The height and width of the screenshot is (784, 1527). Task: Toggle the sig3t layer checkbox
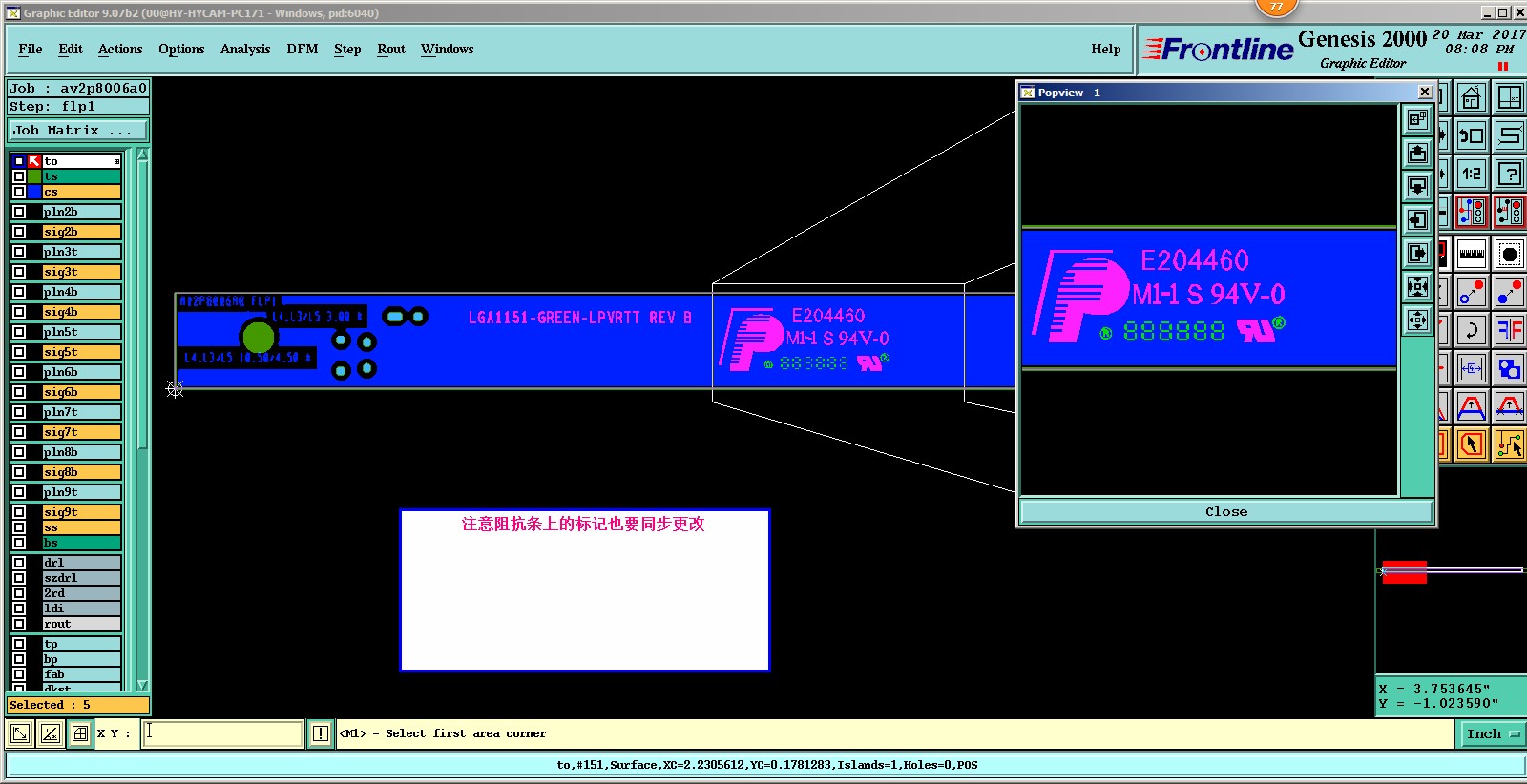tap(19, 272)
